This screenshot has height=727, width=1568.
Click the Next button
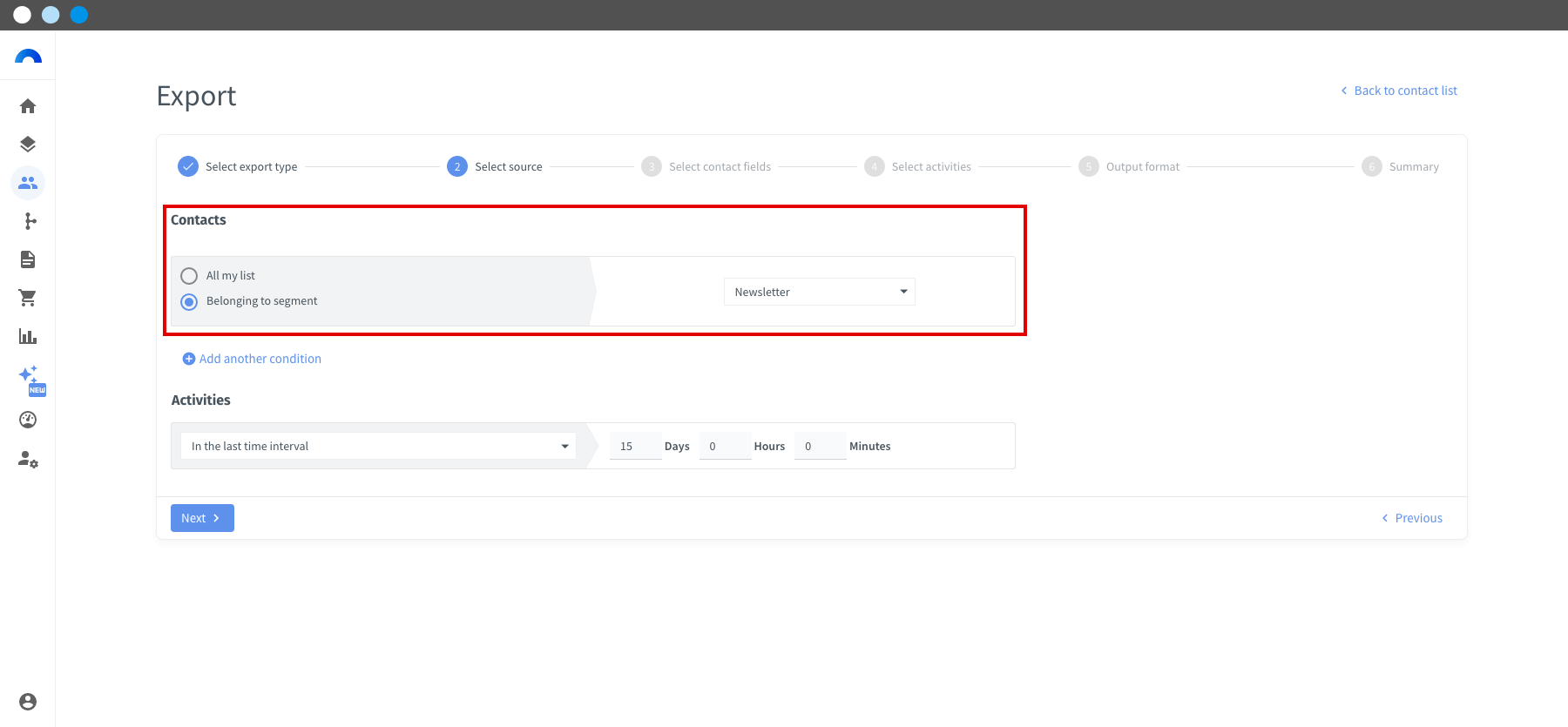pos(202,518)
